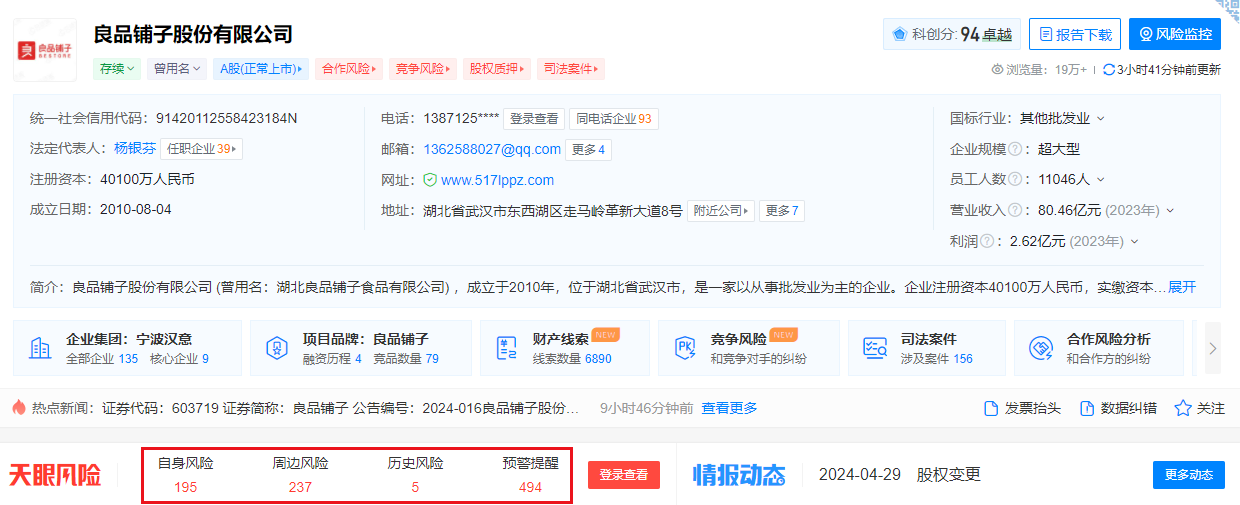The image size is (1240, 505).
Task: Click the right arrow to scroll cards
Action: [x=1213, y=348]
